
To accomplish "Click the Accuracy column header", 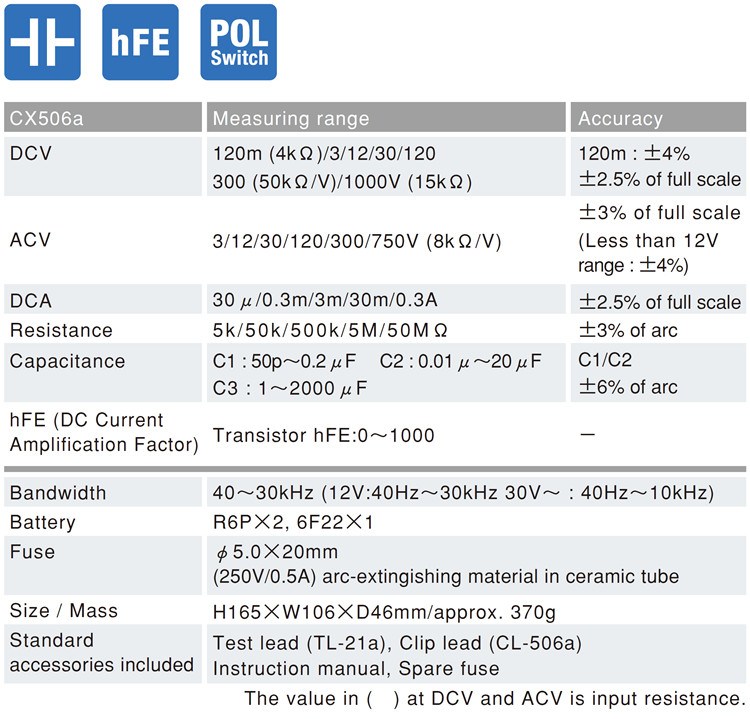I will click(x=658, y=117).
